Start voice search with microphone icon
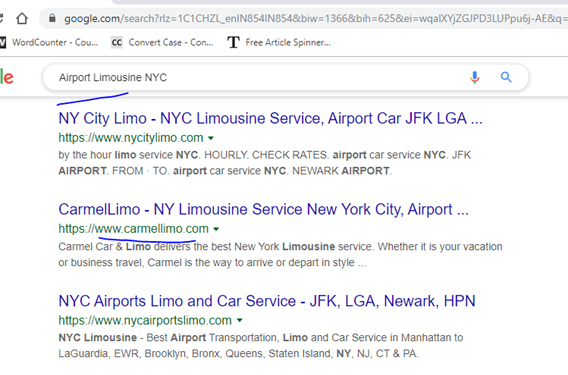This screenshot has height=375, width=568. point(475,77)
